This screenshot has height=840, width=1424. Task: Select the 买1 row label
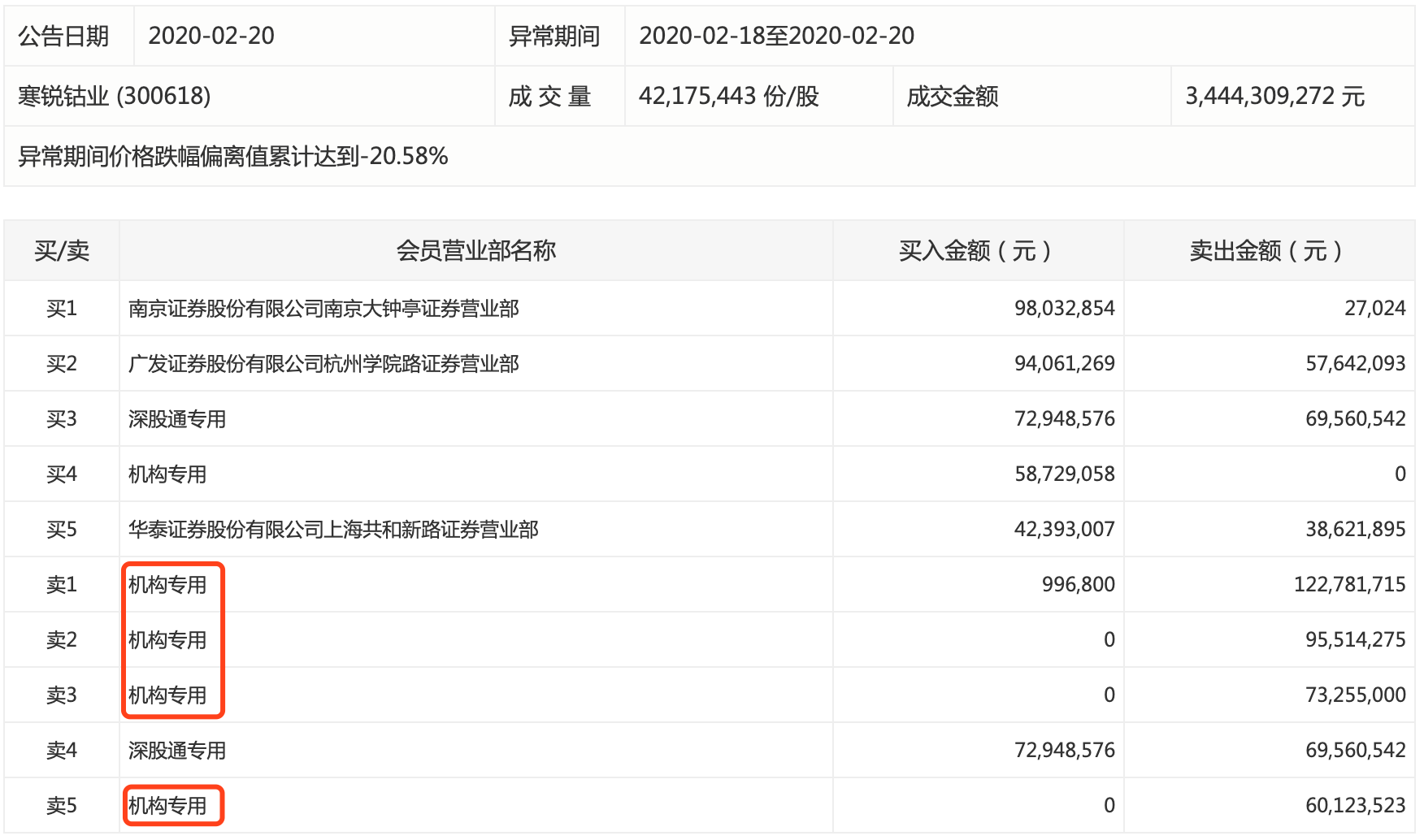click(x=62, y=308)
